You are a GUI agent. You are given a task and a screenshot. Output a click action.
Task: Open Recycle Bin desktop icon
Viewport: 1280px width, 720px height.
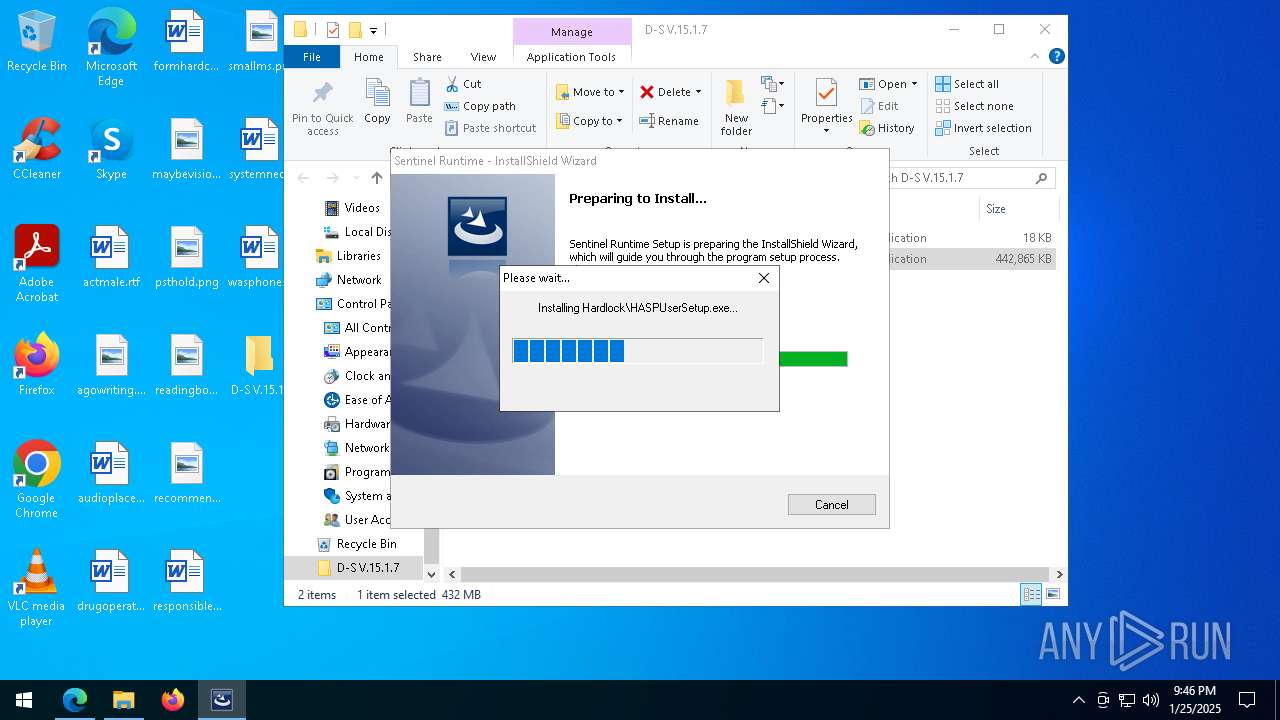(x=37, y=43)
